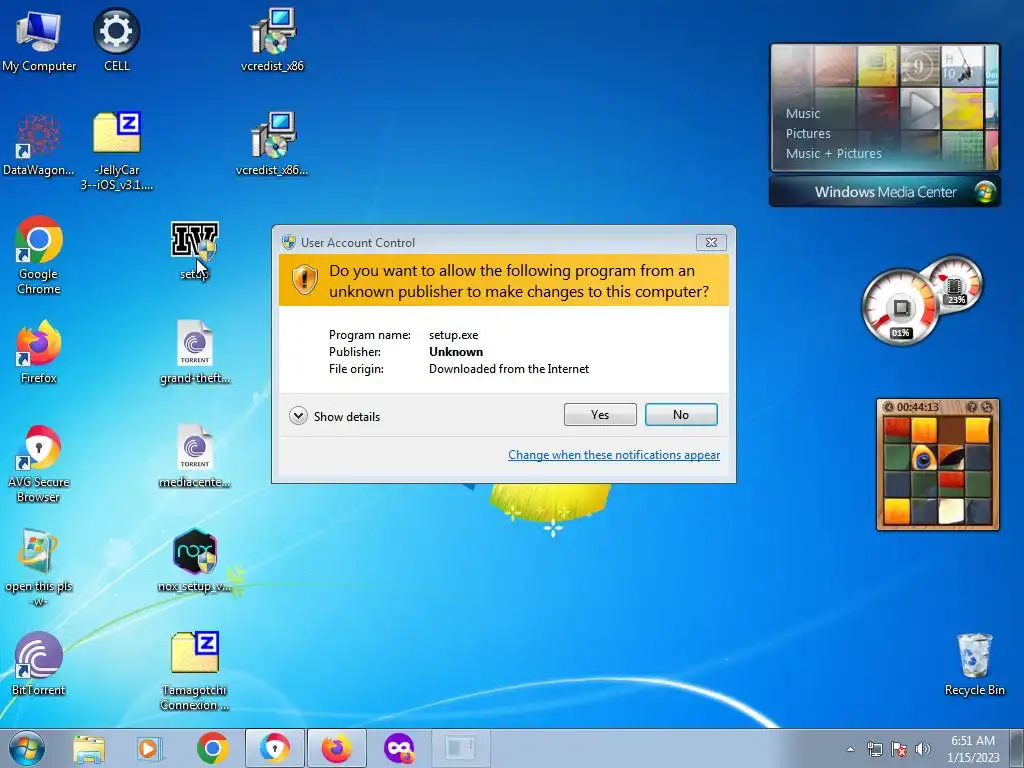This screenshot has width=1024, height=768.
Task: Select the vcredist_x86 installer icon
Action: point(272,41)
